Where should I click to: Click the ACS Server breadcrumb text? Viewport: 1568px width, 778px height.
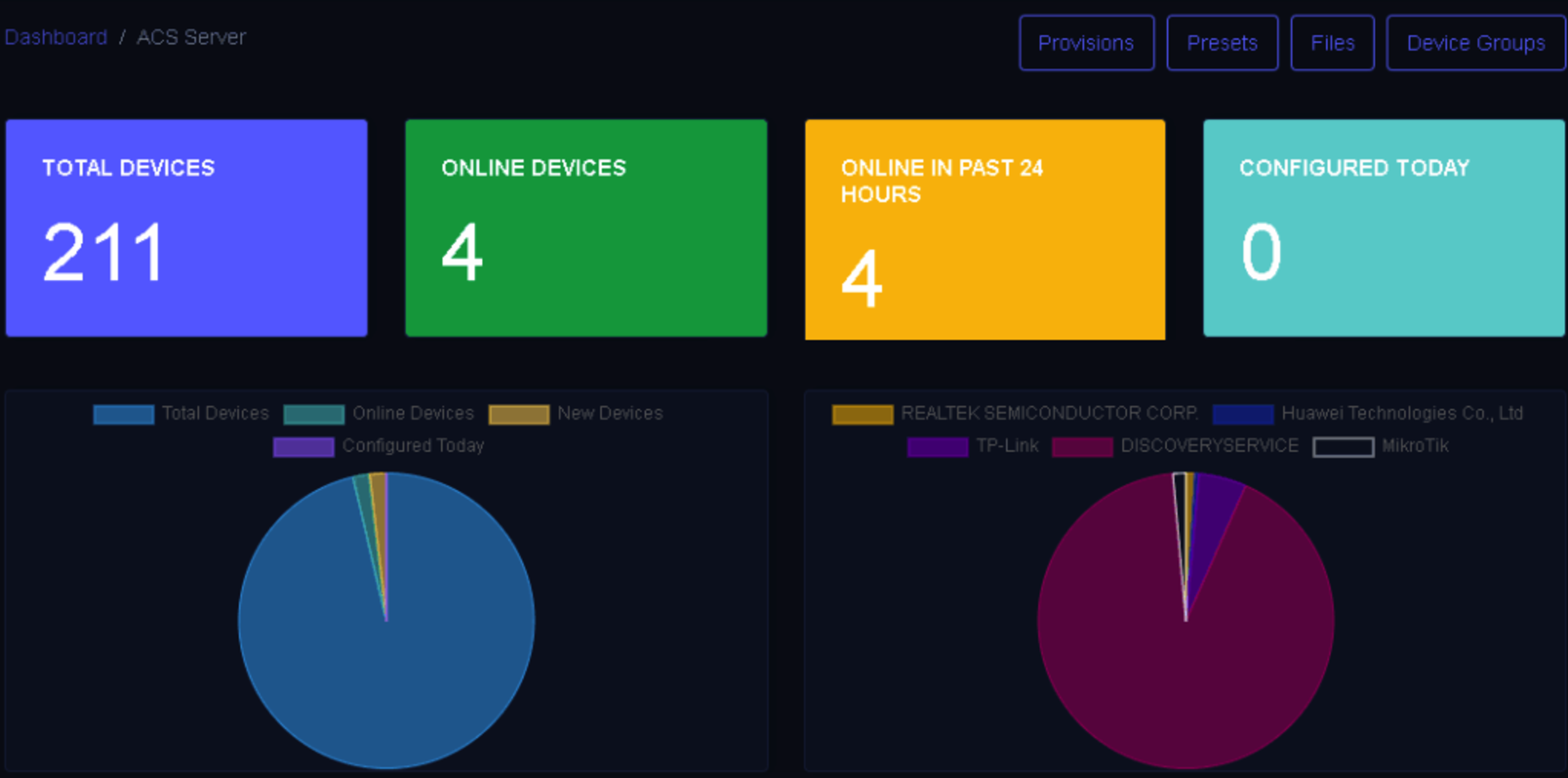tap(191, 38)
